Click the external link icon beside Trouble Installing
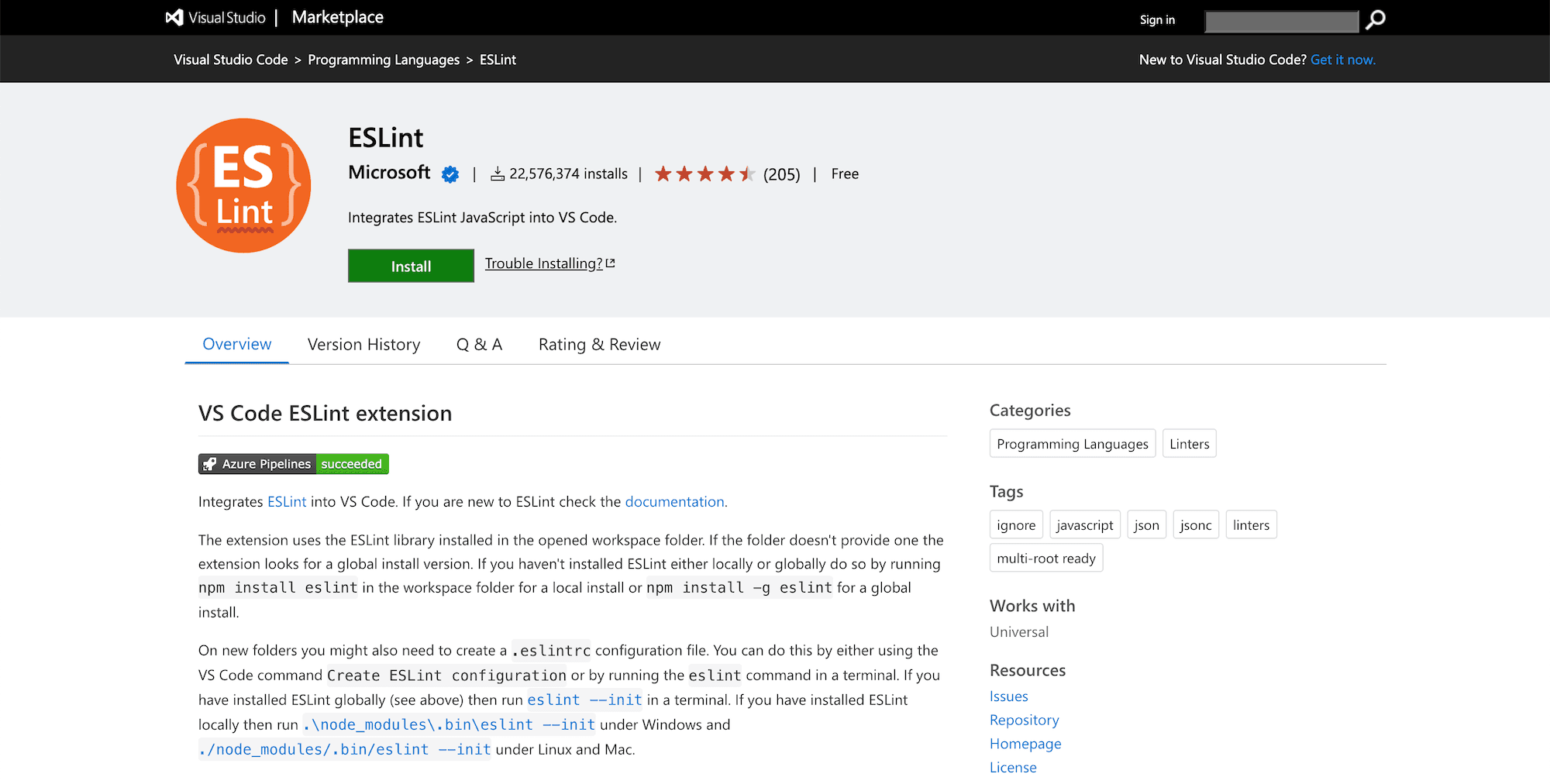Viewport: 1550px width, 784px height. pyautogui.click(x=611, y=263)
